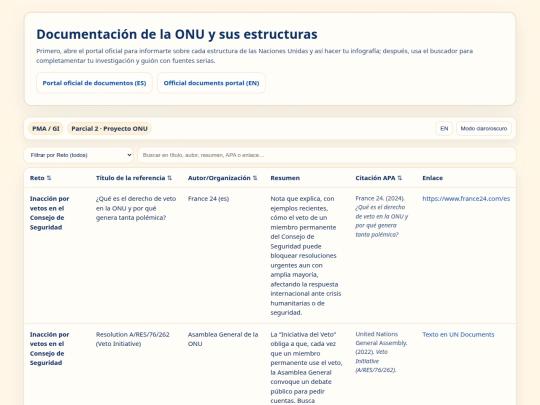Click the intro paragraph starting Primero, abre
This screenshot has width=540, height=405.
255,56
